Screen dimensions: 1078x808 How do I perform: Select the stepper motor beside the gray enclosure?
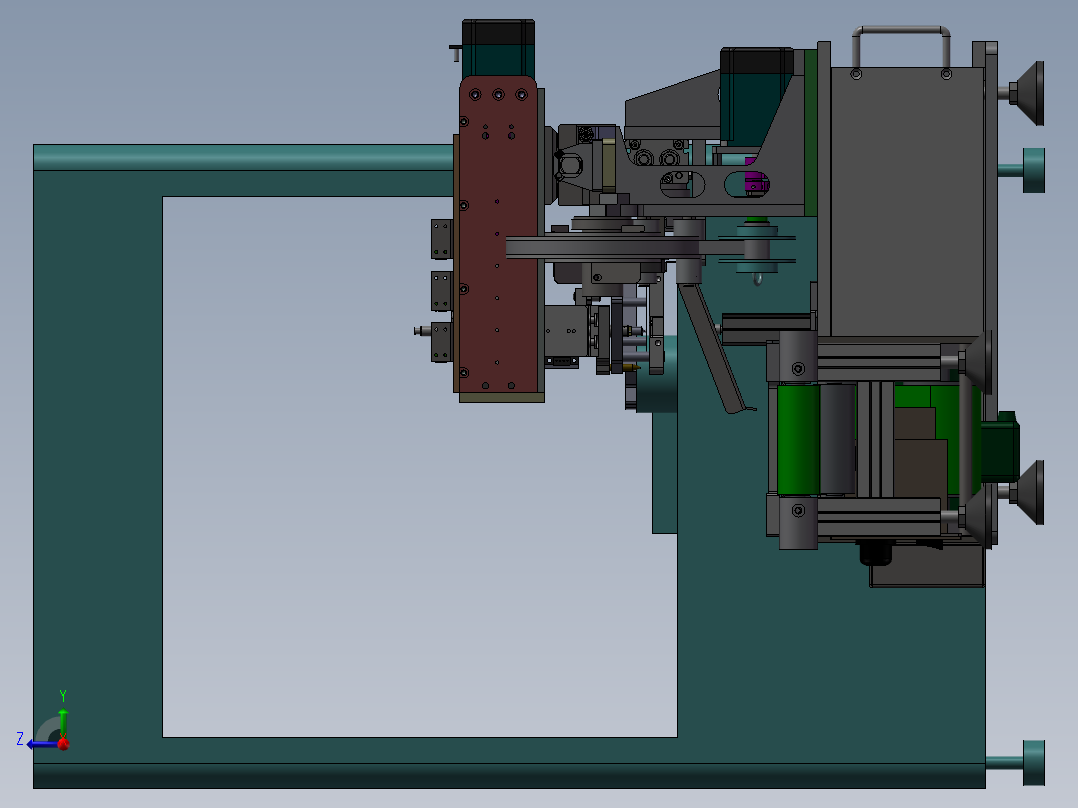click(756, 95)
